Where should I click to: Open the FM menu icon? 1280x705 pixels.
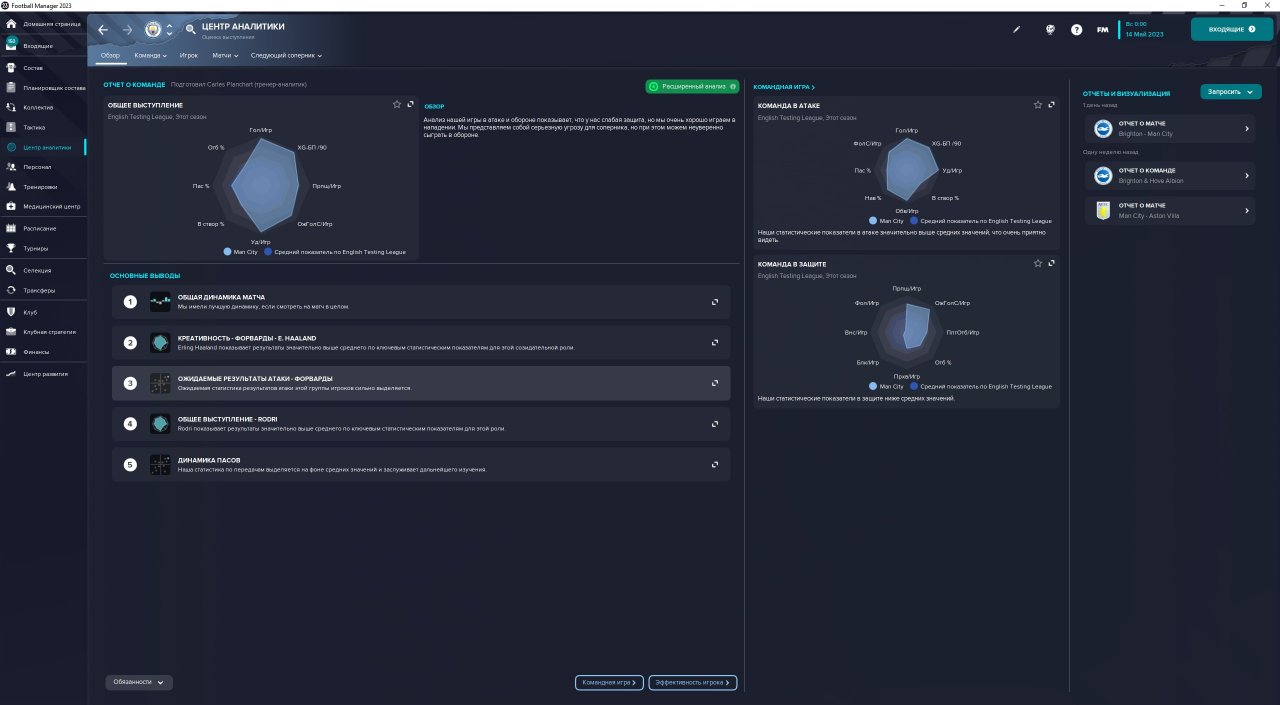(1102, 30)
